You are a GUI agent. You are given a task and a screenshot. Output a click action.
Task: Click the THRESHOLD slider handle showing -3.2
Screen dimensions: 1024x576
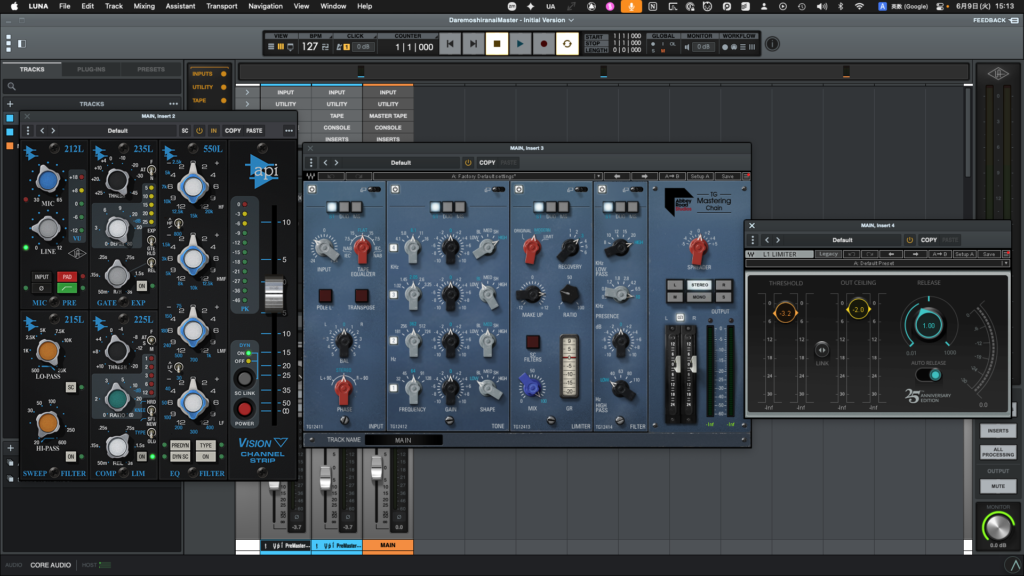tap(785, 313)
